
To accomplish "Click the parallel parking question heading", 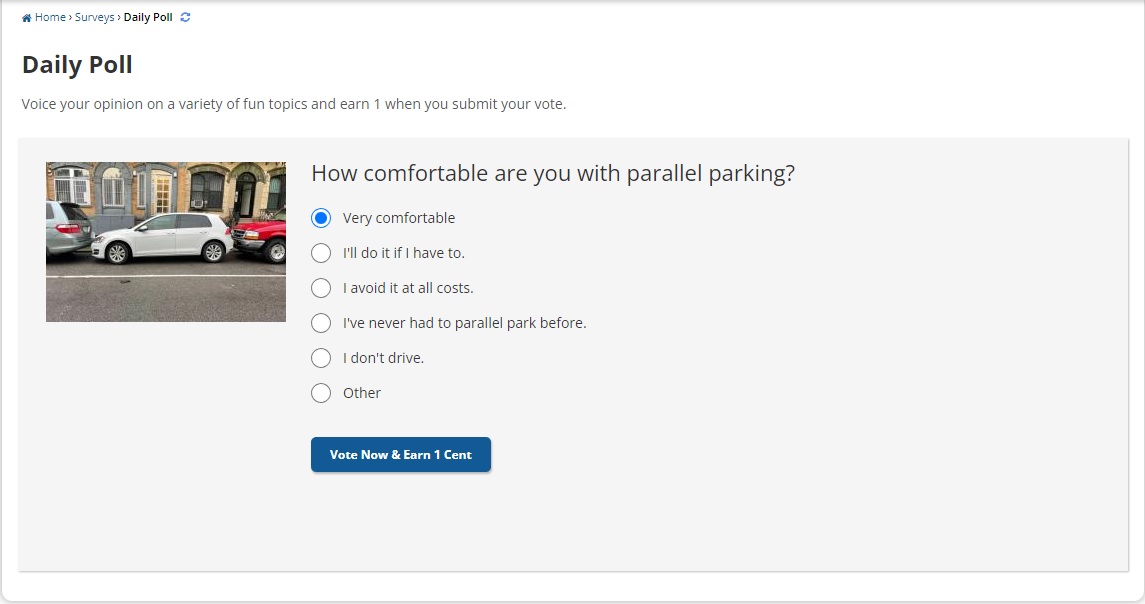I will (553, 173).
